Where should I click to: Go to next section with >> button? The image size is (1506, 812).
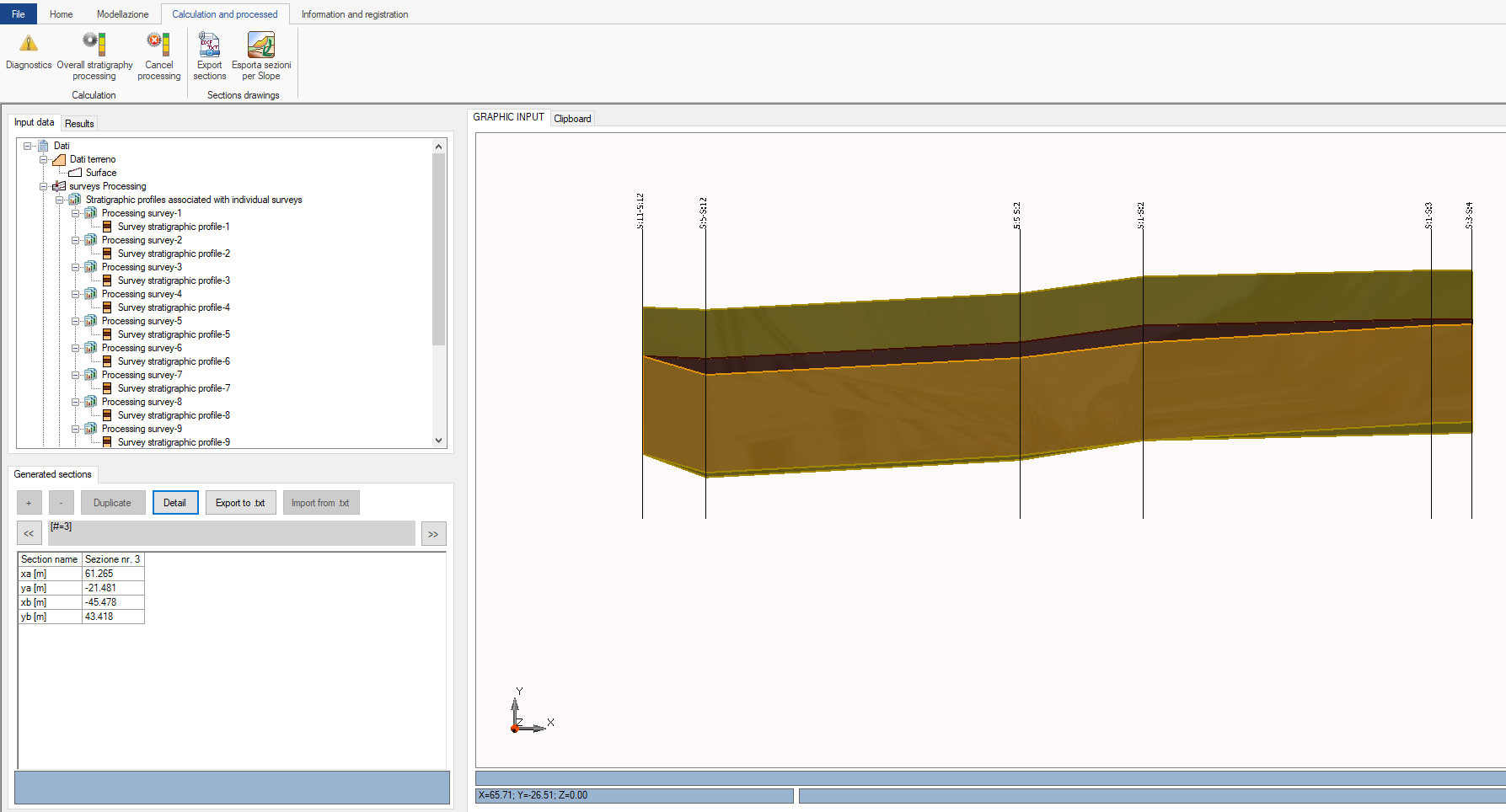433,533
